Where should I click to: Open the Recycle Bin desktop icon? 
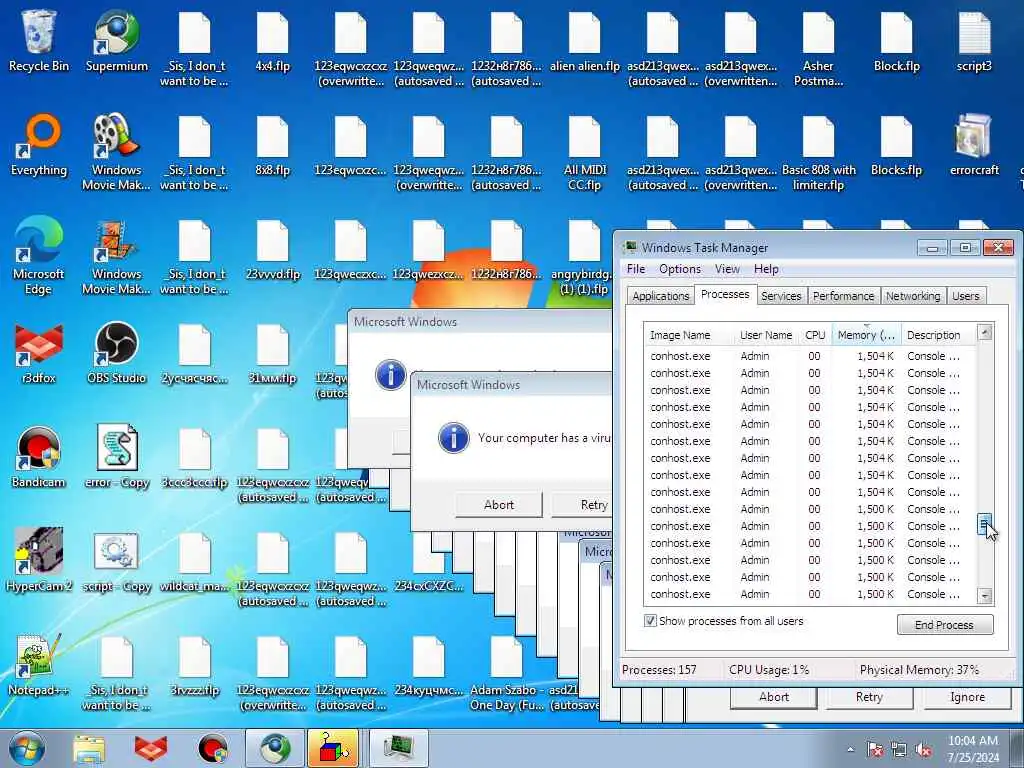[39, 41]
